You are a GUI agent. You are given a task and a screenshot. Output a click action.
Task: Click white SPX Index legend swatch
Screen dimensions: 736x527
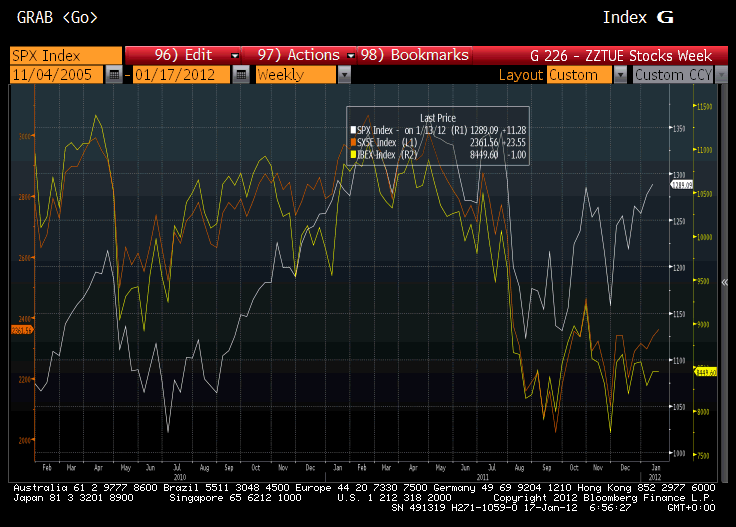pos(353,130)
